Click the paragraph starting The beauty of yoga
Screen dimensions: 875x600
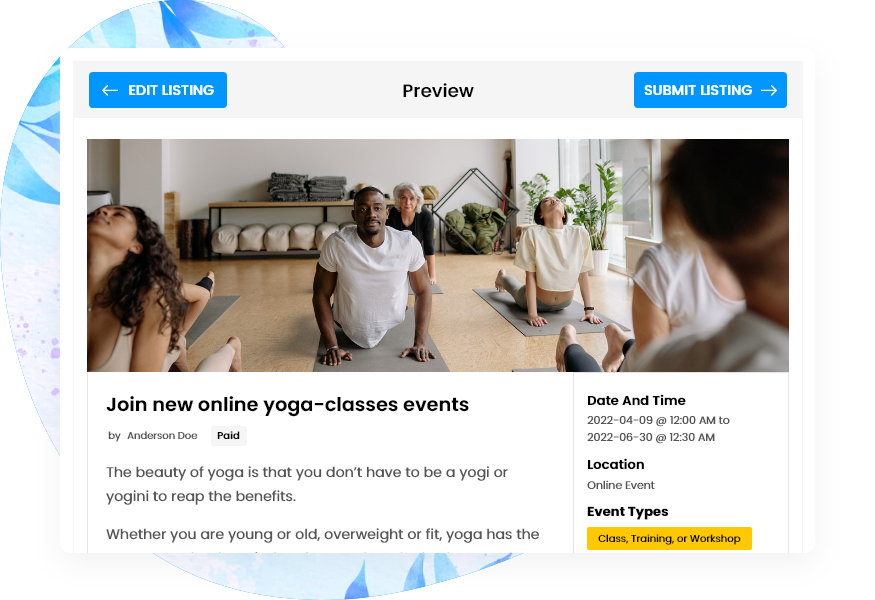[x=307, y=484]
